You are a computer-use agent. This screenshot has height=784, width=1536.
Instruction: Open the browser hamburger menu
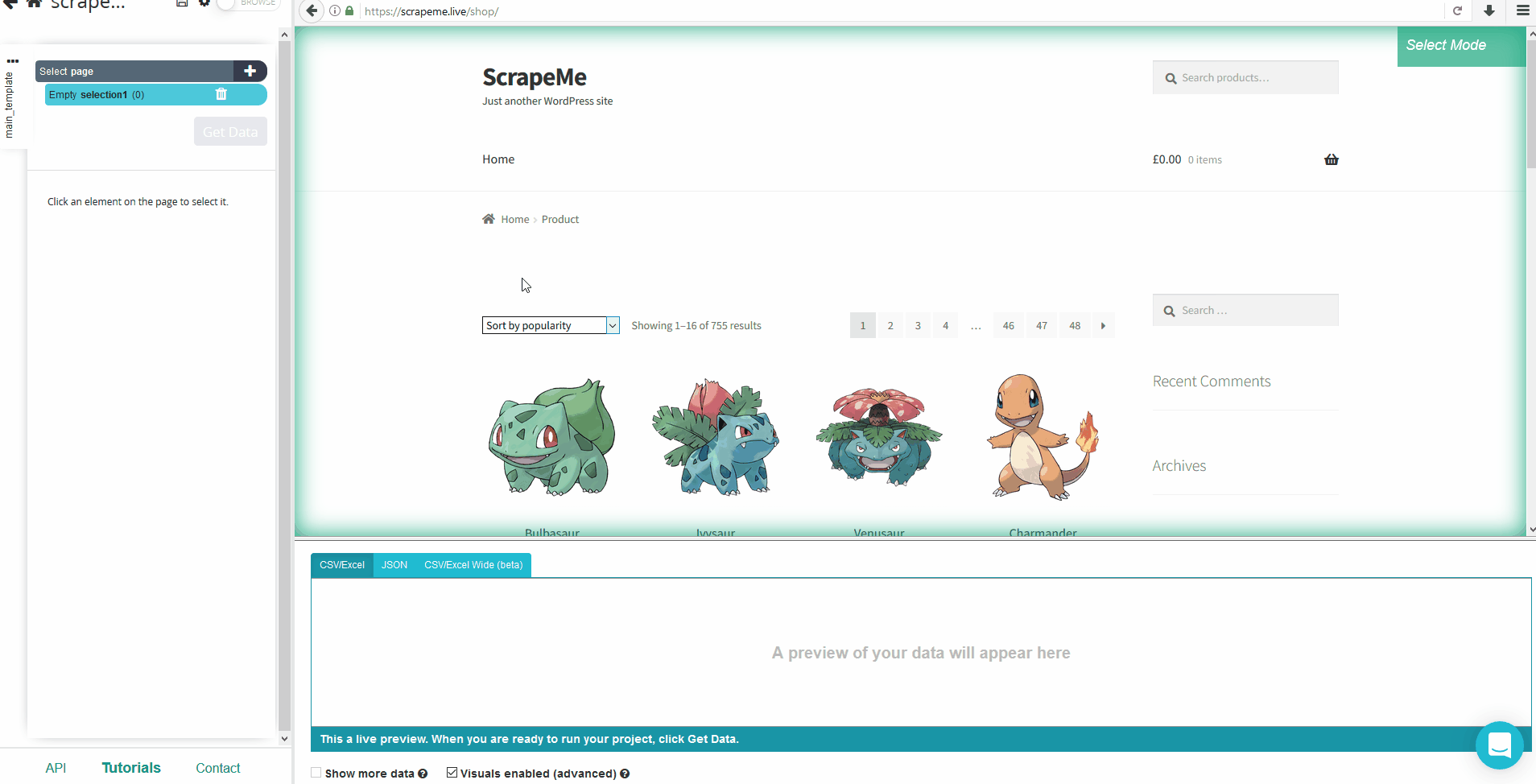click(x=1522, y=10)
